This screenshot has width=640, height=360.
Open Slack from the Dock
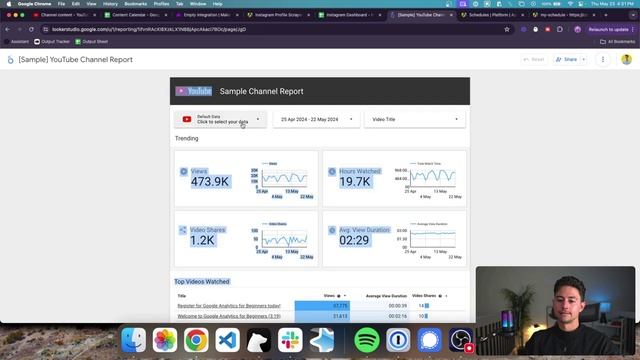pyautogui.click(x=290, y=340)
